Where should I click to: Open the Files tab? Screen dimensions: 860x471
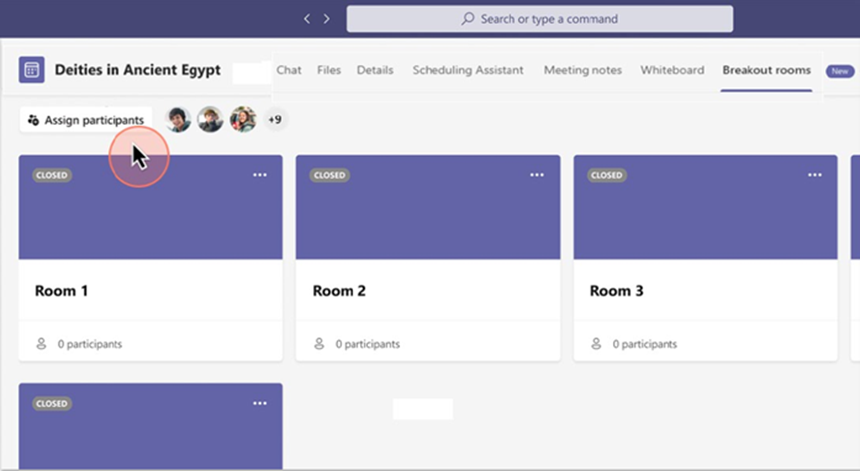329,70
